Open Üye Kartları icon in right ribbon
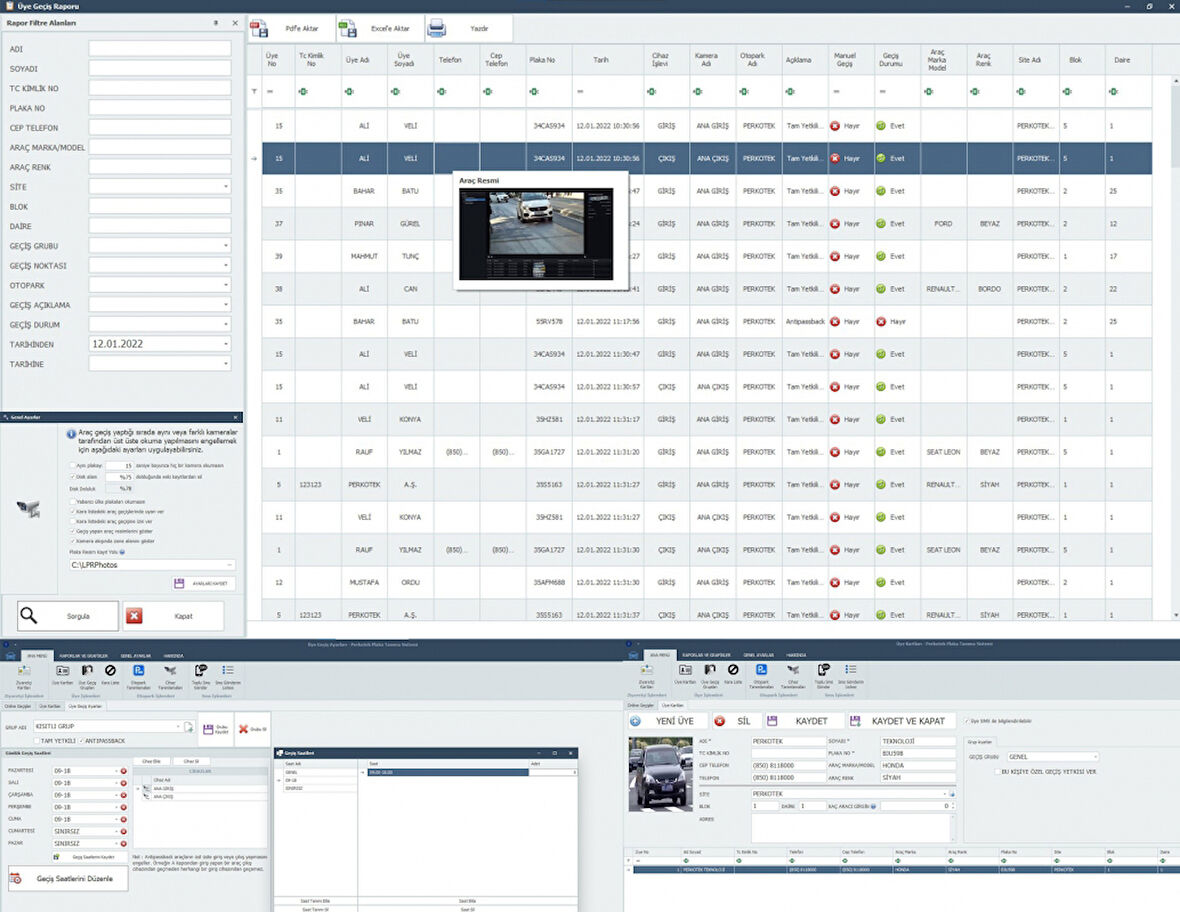 [x=684, y=671]
